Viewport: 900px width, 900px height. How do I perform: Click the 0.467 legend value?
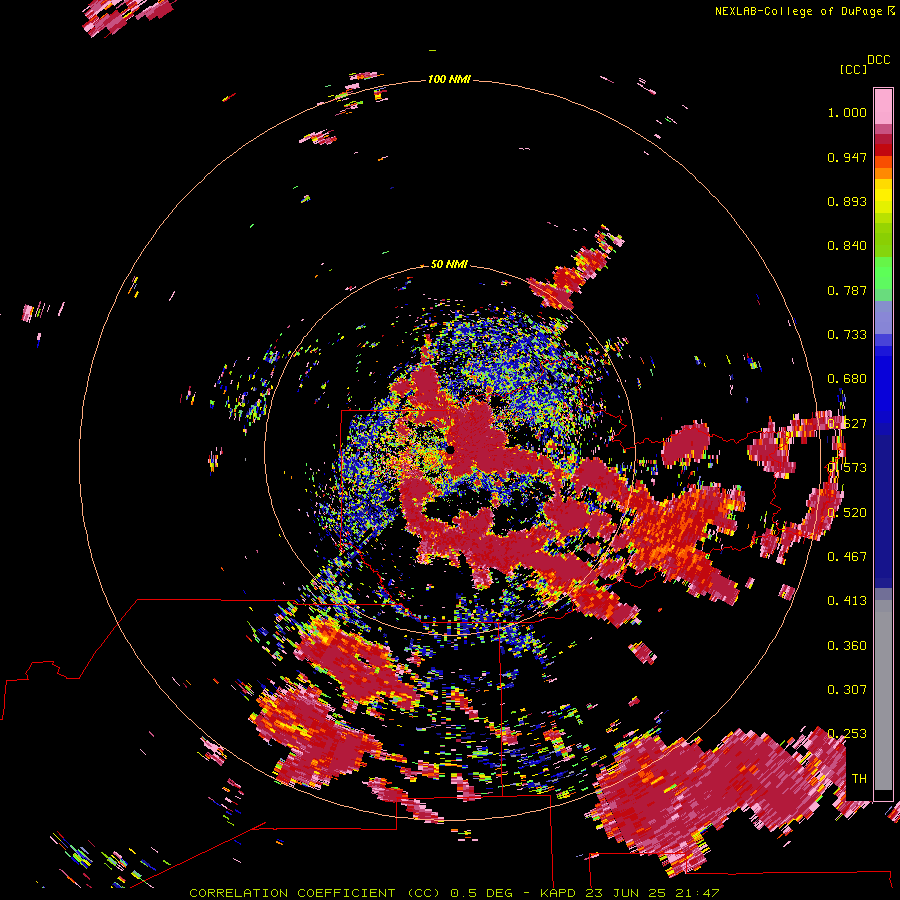tap(847, 556)
